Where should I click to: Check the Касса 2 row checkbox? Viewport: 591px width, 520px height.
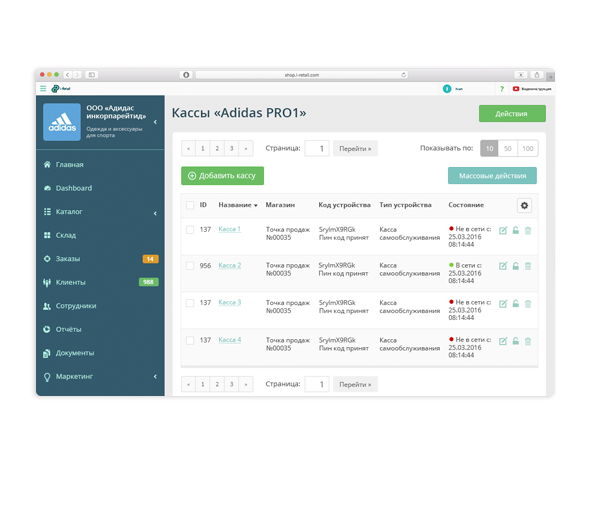(x=190, y=266)
